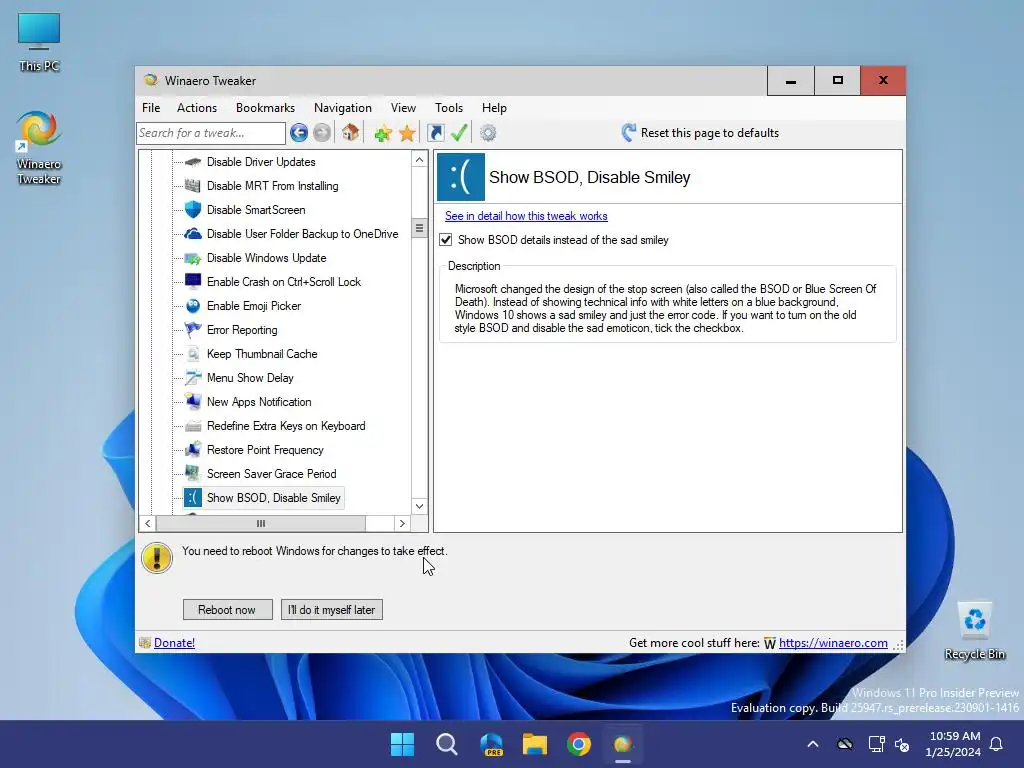Select Disable Driver Updates text
The width and height of the screenshot is (1024, 768).
[261, 162]
